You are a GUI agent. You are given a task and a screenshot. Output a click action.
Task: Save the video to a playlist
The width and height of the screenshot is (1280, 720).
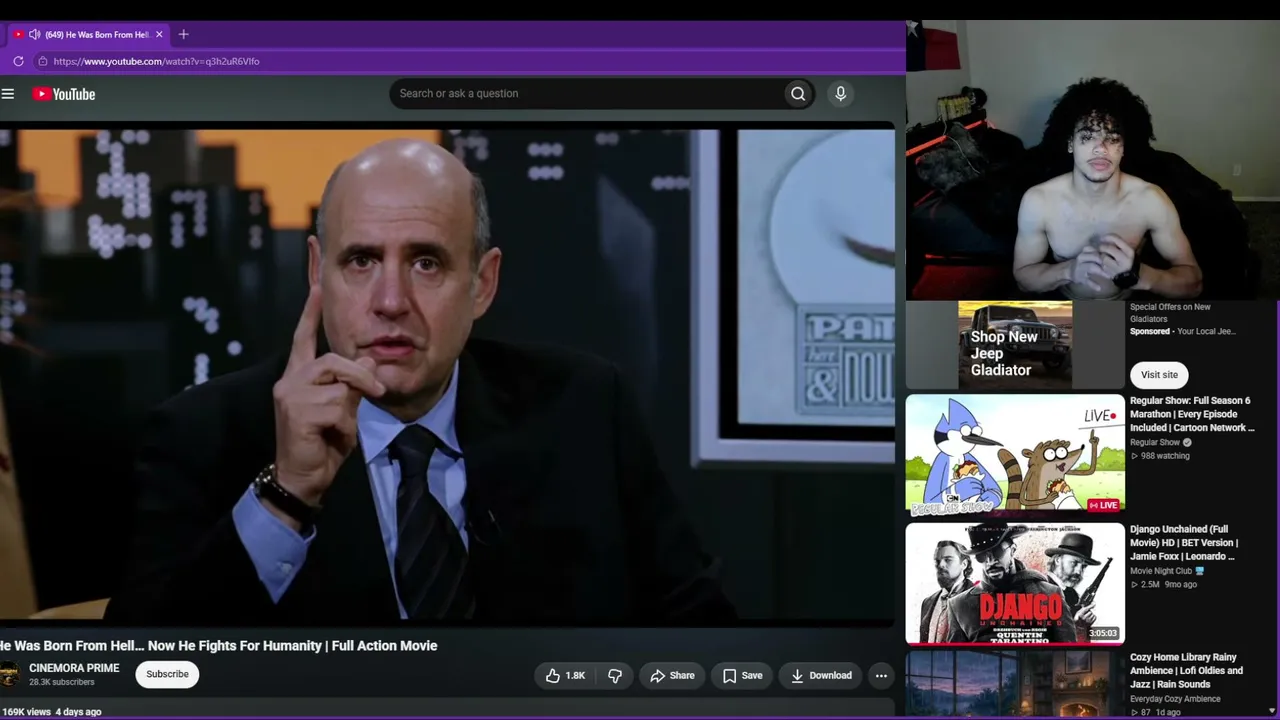(742, 676)
